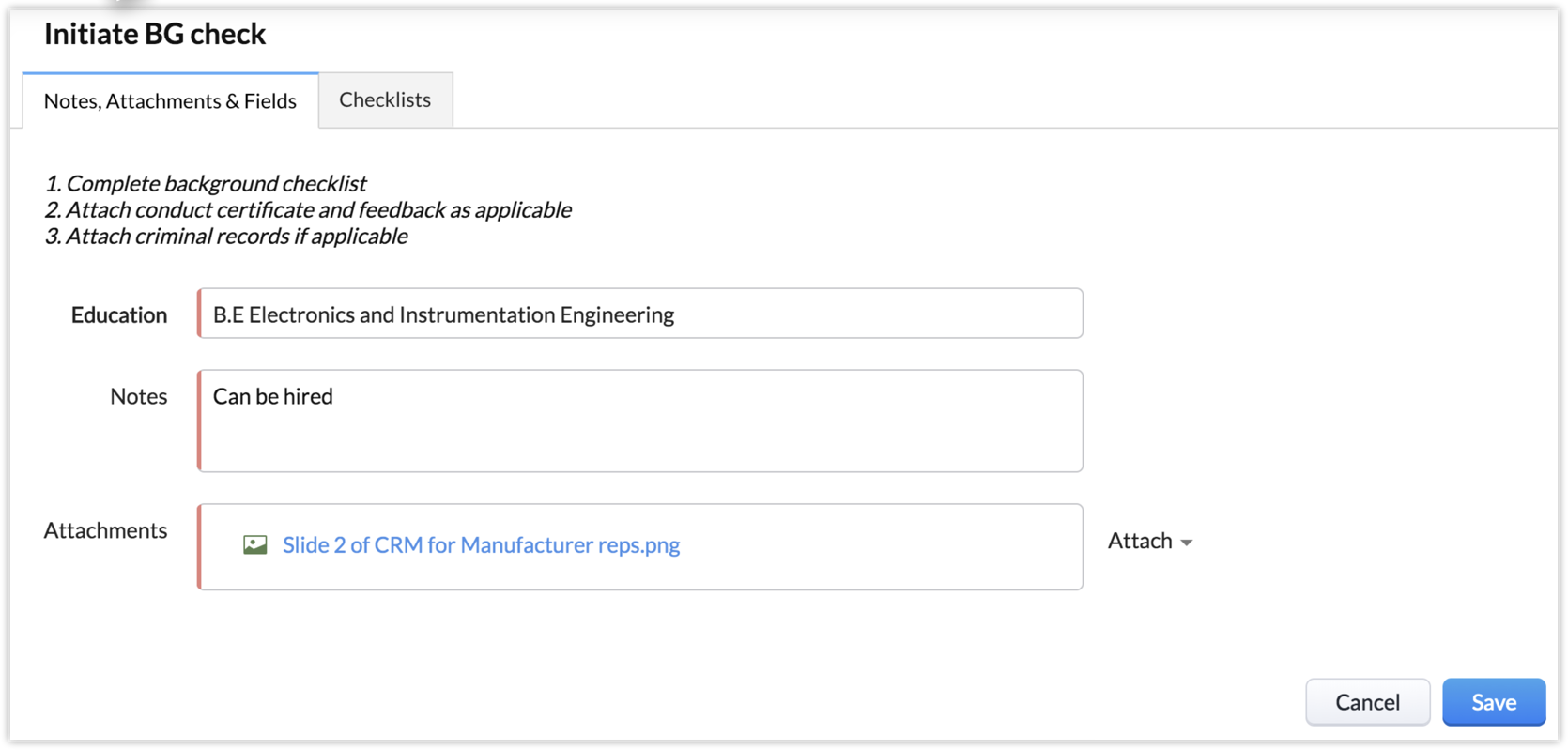
Task: Click the Notes field label
Action: coord(138,396)
